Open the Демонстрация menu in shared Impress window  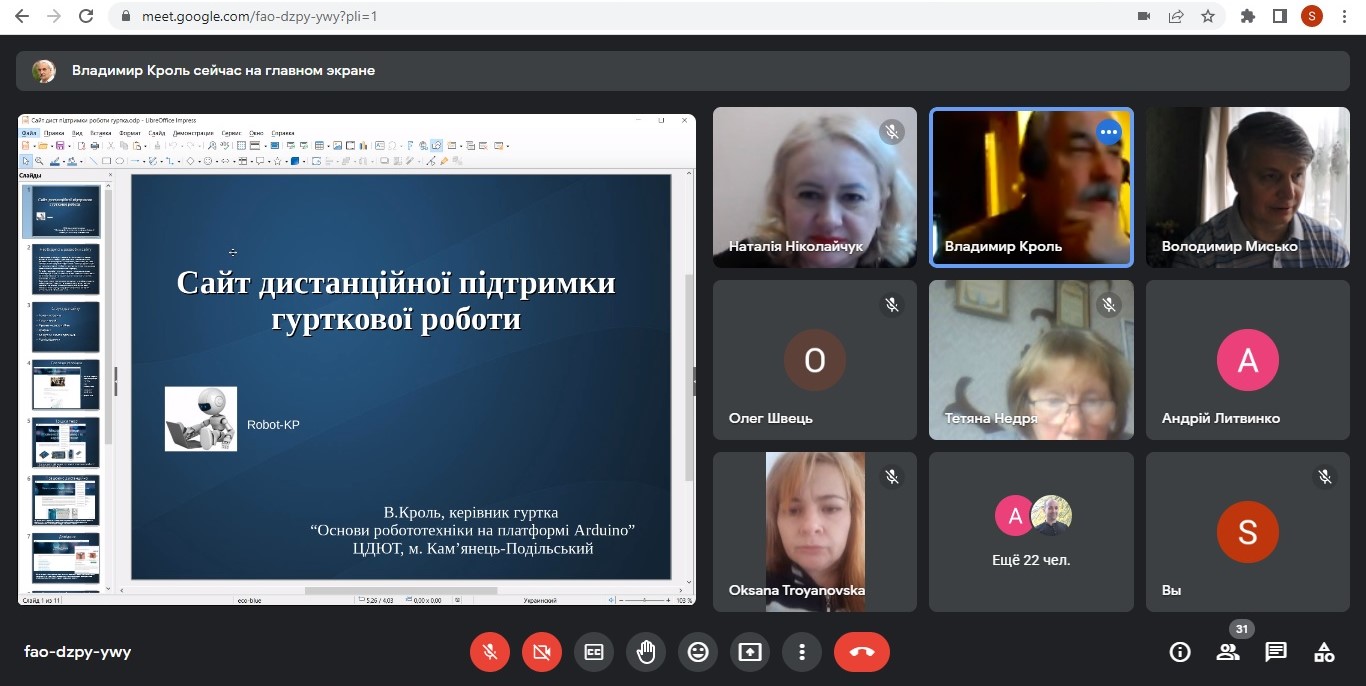(x=193, y=133)
